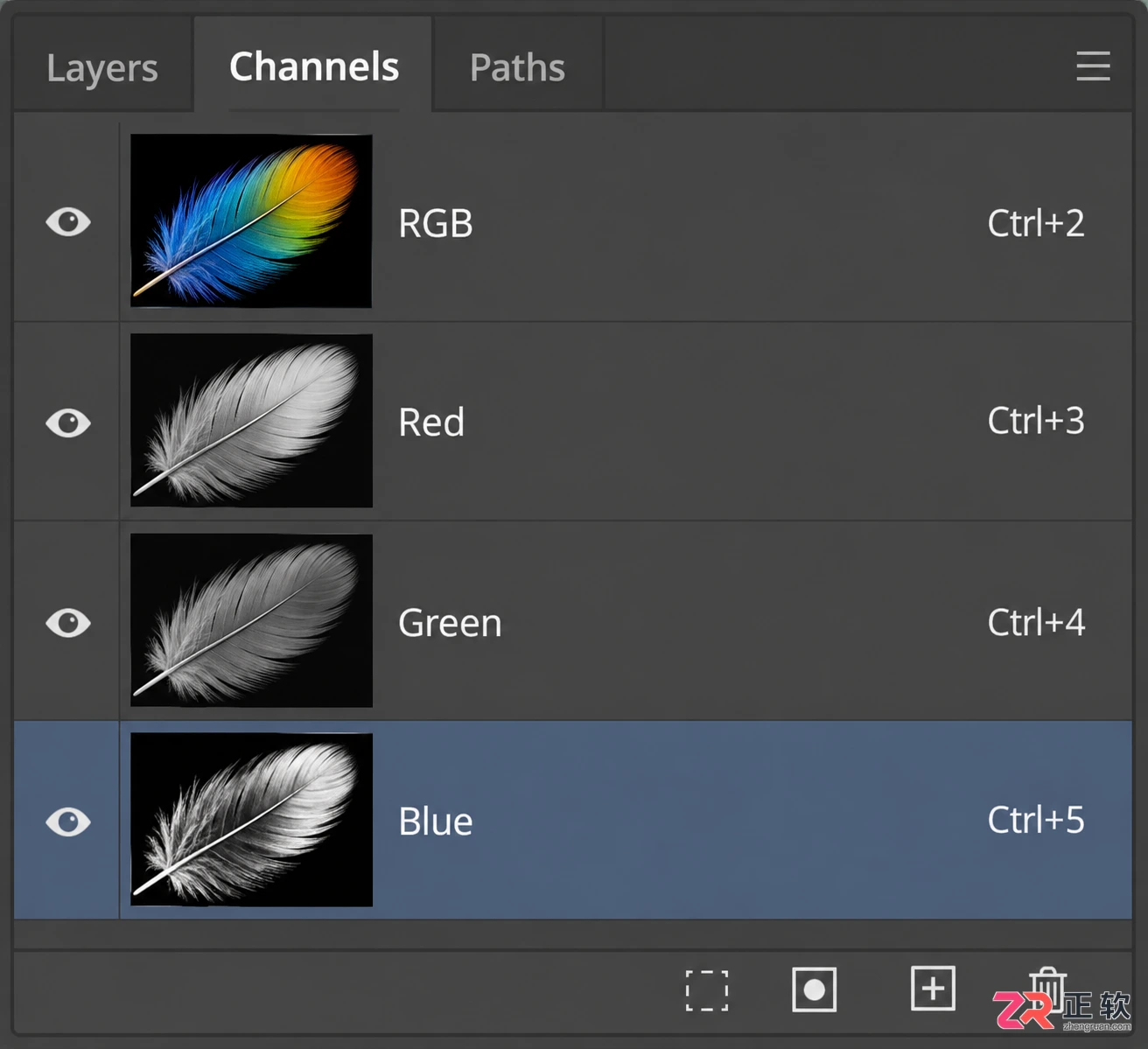
Task: Create new channel plus icon
Action: (933, 989)
